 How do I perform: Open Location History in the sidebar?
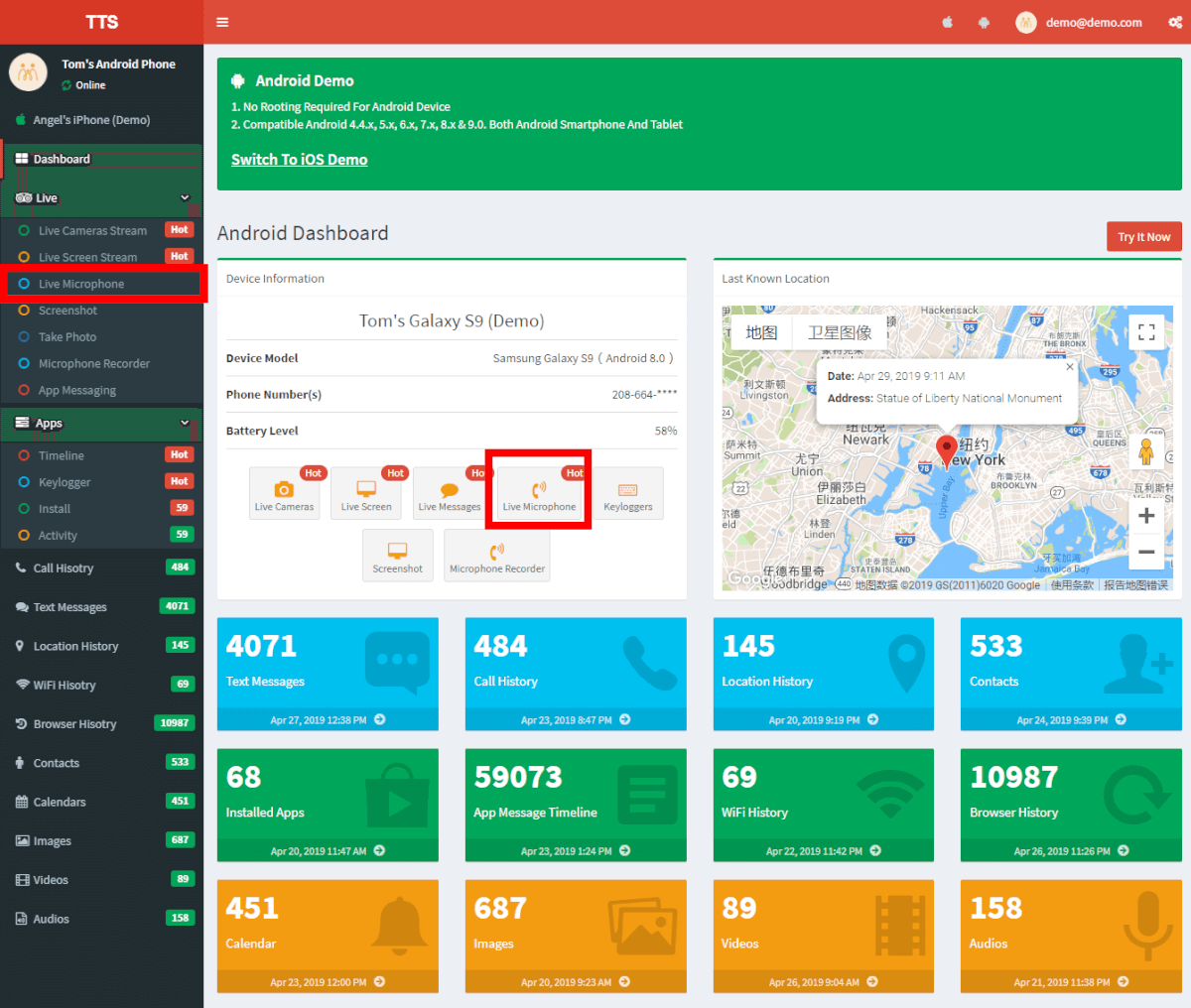click(x=102, y=646)
